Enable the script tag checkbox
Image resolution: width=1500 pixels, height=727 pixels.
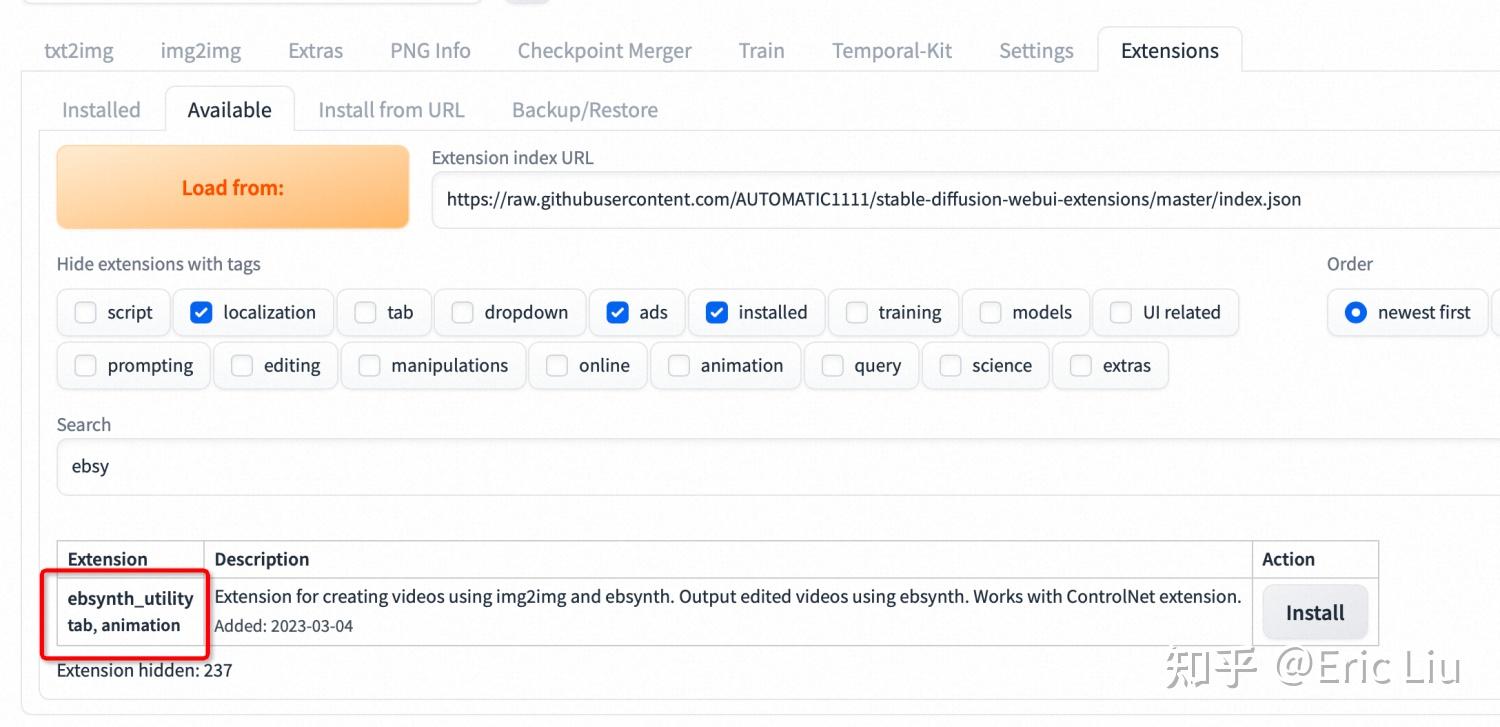coord(85,313)
